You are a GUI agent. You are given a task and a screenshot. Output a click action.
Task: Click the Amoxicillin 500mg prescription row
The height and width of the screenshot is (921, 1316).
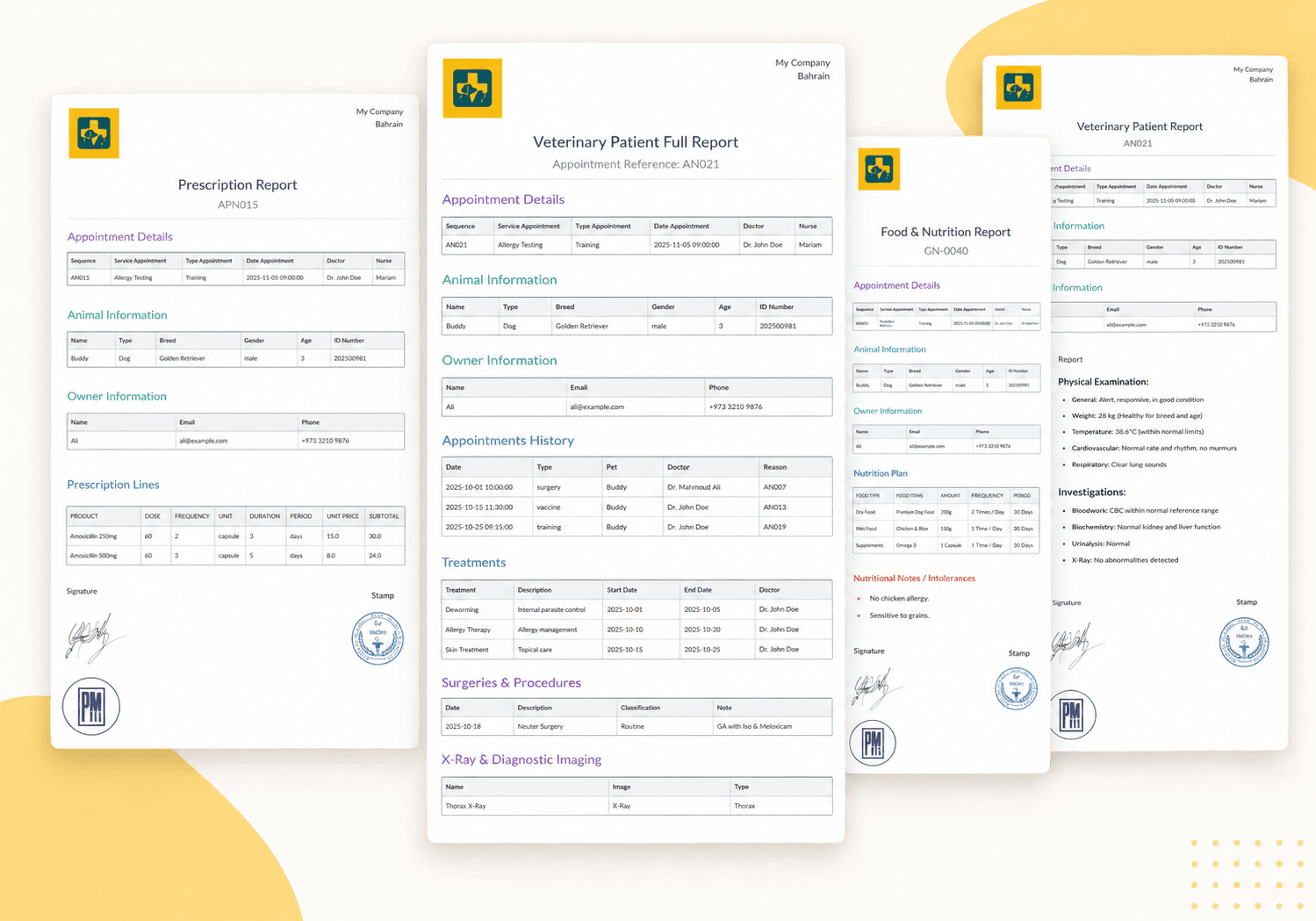[235, 555]
